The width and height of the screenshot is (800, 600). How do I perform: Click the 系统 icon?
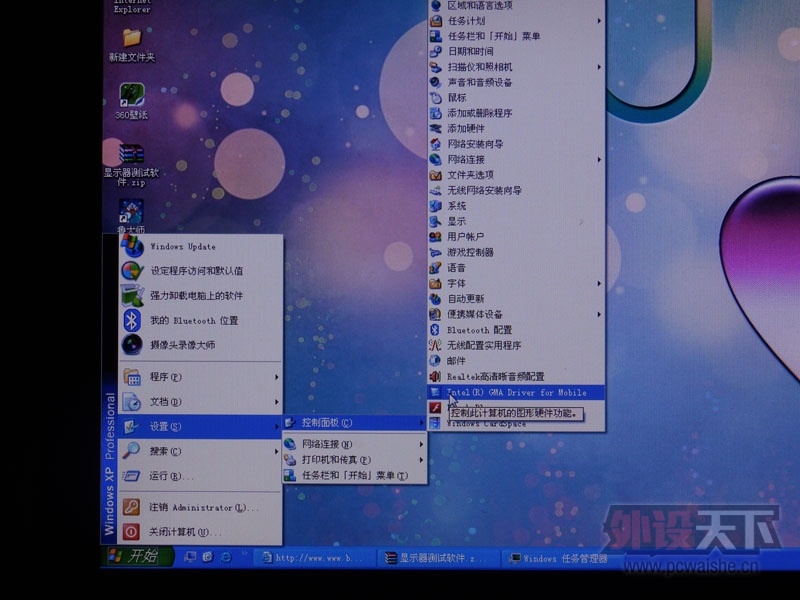(x=435, y=206)
